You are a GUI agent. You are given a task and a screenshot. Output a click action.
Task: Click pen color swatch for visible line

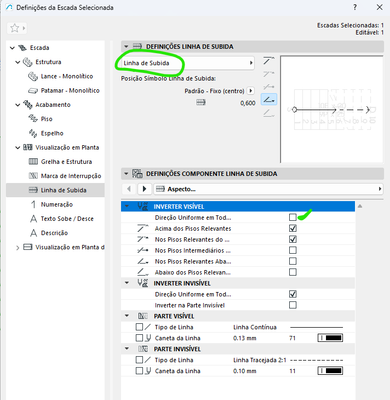330,338
